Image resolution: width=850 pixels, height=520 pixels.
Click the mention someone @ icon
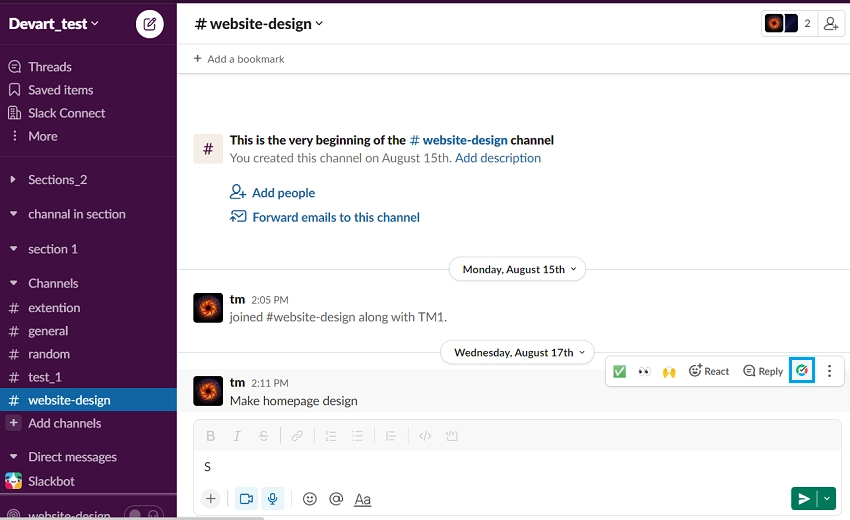tap(336, 499)
